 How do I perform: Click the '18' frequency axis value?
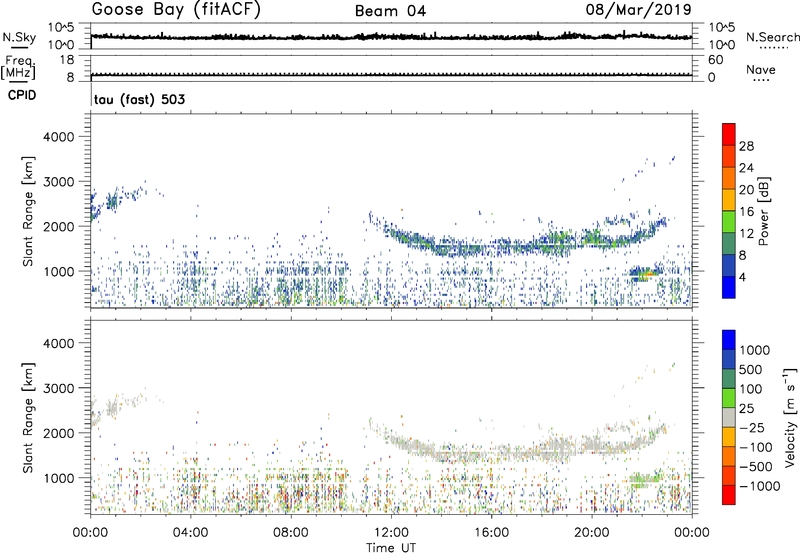[x=67, y=60]
